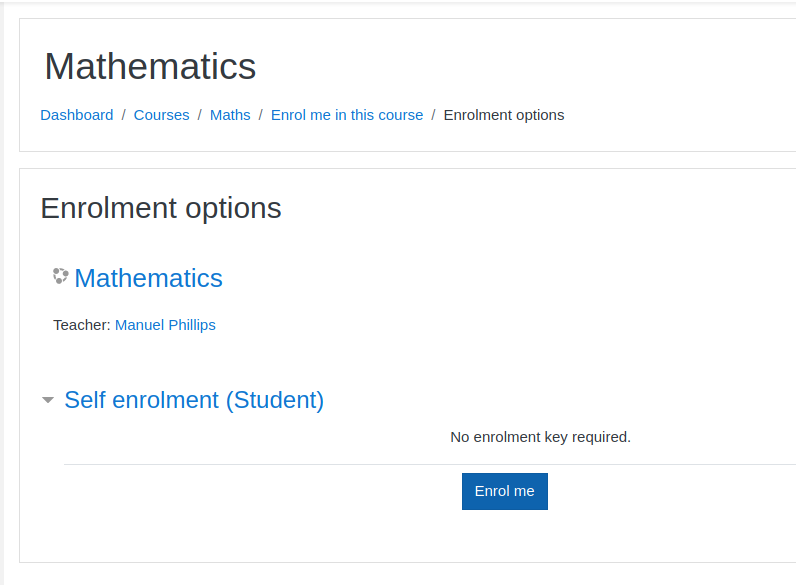Open the Maths category breadcrumb

pyautogui.click(x=230, y=115)
